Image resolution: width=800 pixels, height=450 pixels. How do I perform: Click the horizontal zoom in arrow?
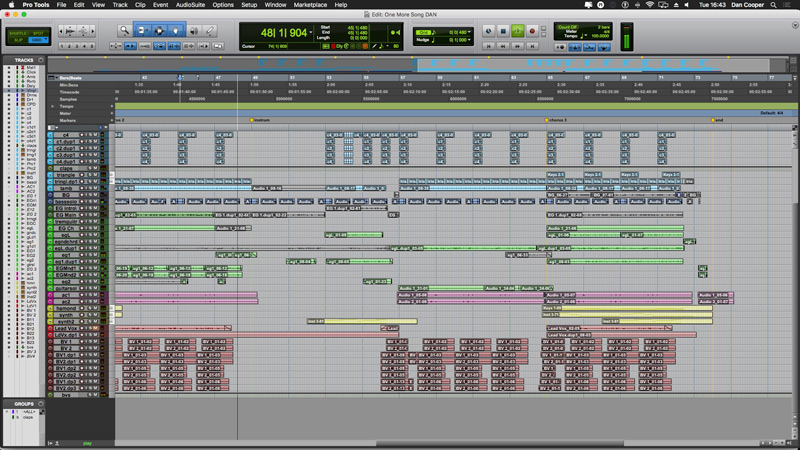[x=93, y=31]
